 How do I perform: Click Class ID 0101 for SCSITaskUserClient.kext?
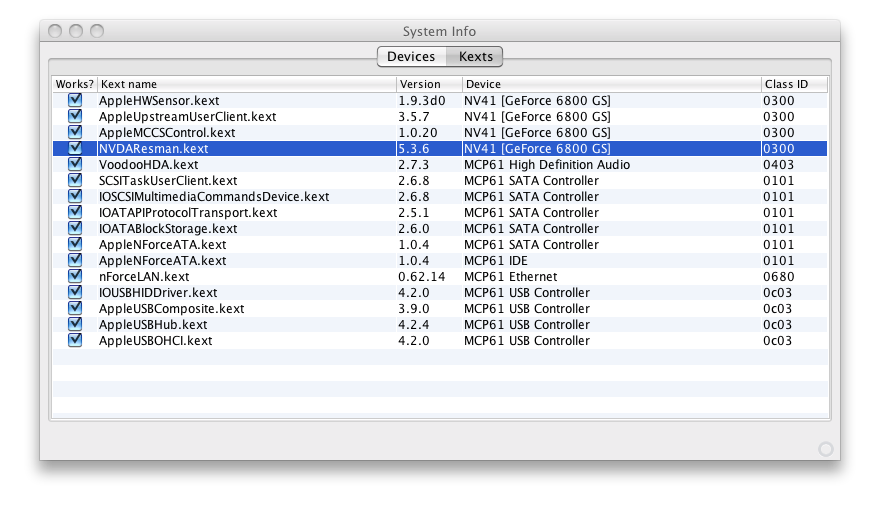click(778, 181)
